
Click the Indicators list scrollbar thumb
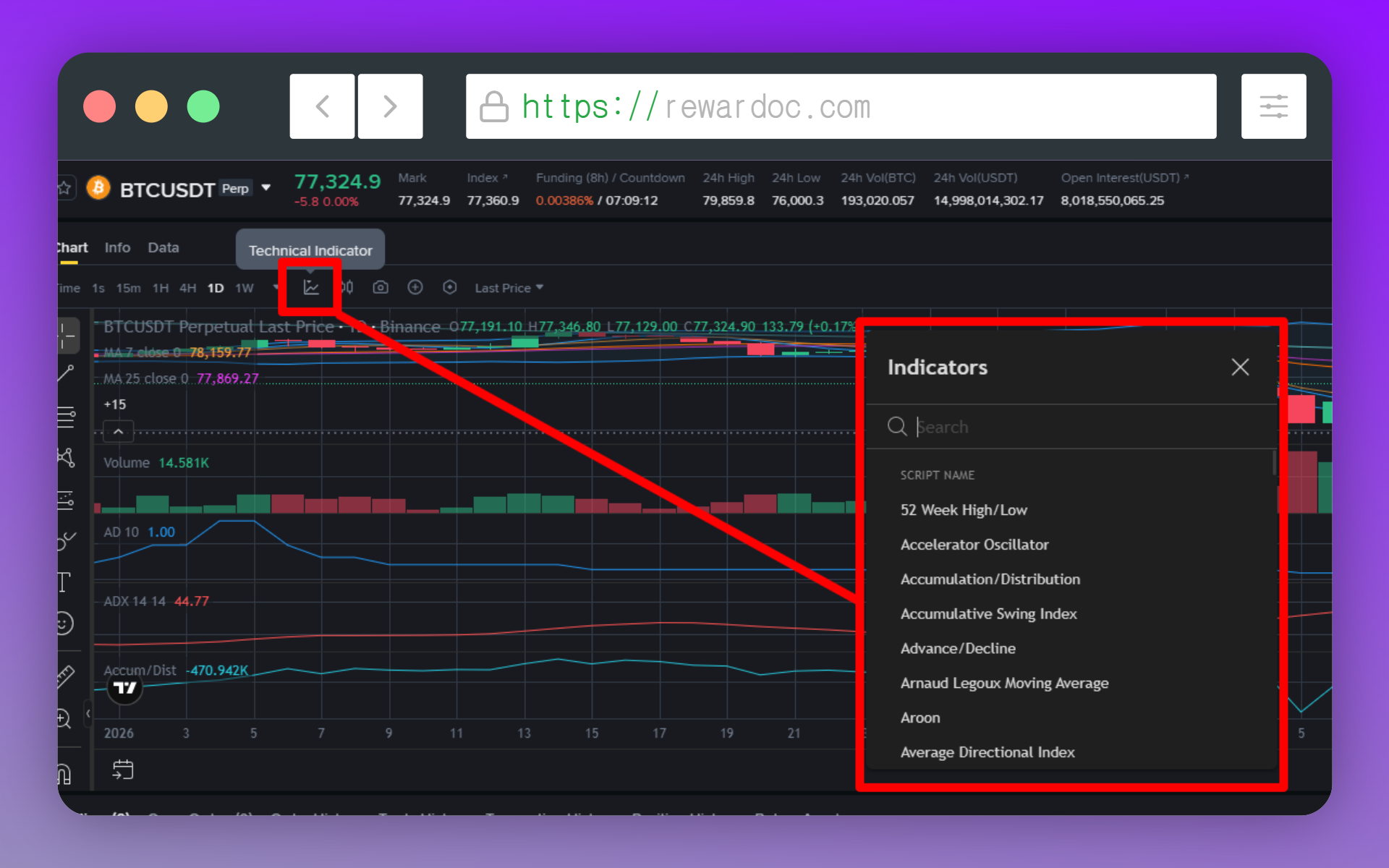[x=1274, y=463]
